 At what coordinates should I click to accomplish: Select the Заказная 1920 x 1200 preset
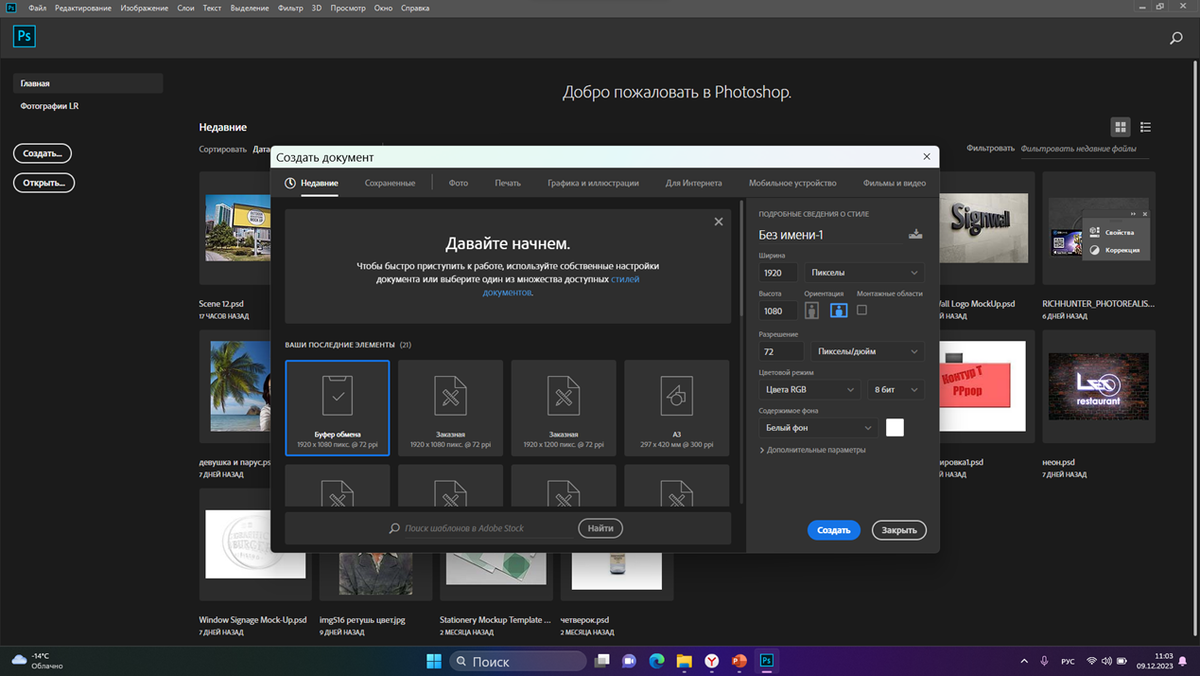coord(564,408)
